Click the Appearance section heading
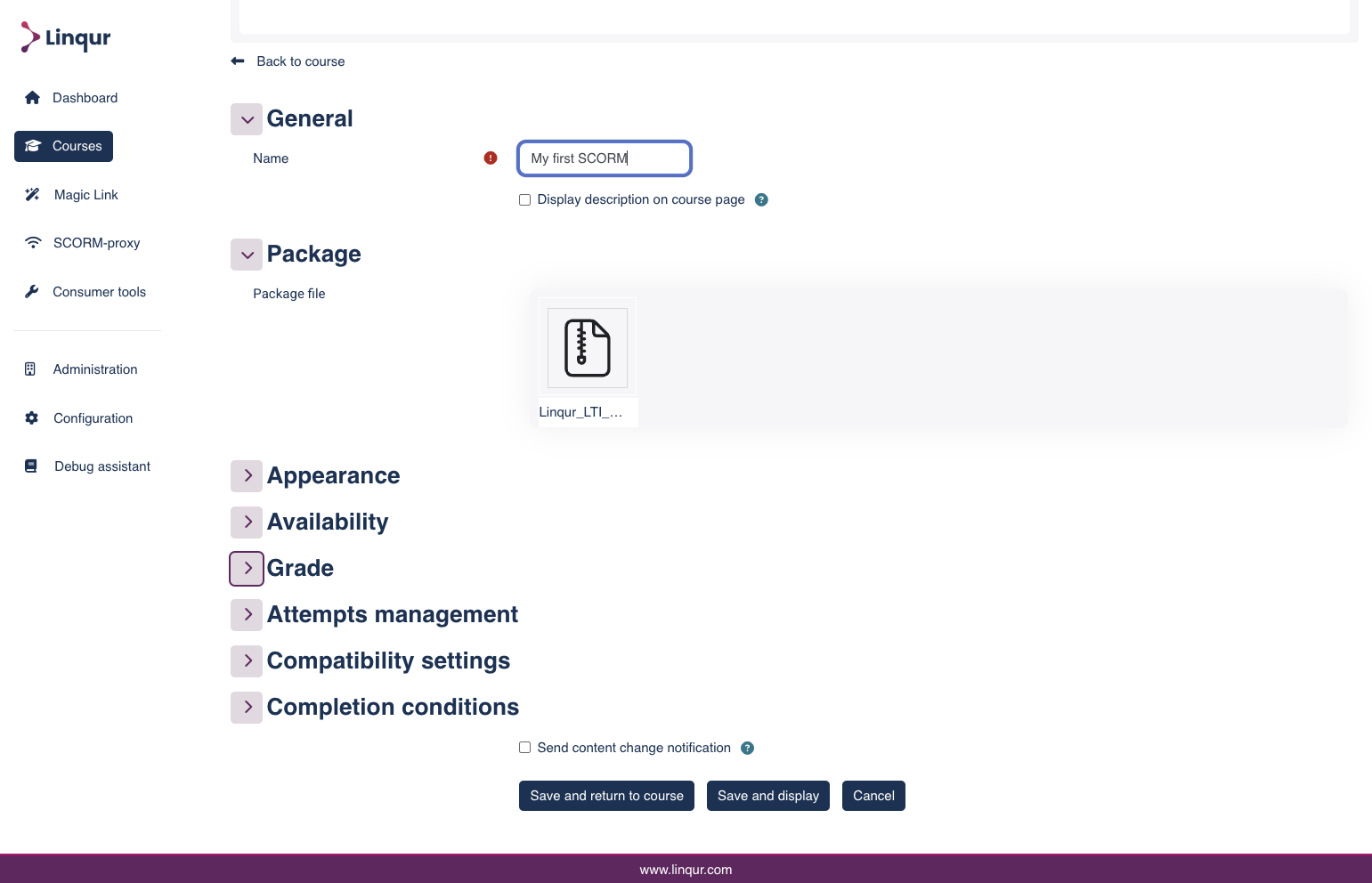Image resolution: width=1372 pixels, height=883 pixels. tap(333, 476)
